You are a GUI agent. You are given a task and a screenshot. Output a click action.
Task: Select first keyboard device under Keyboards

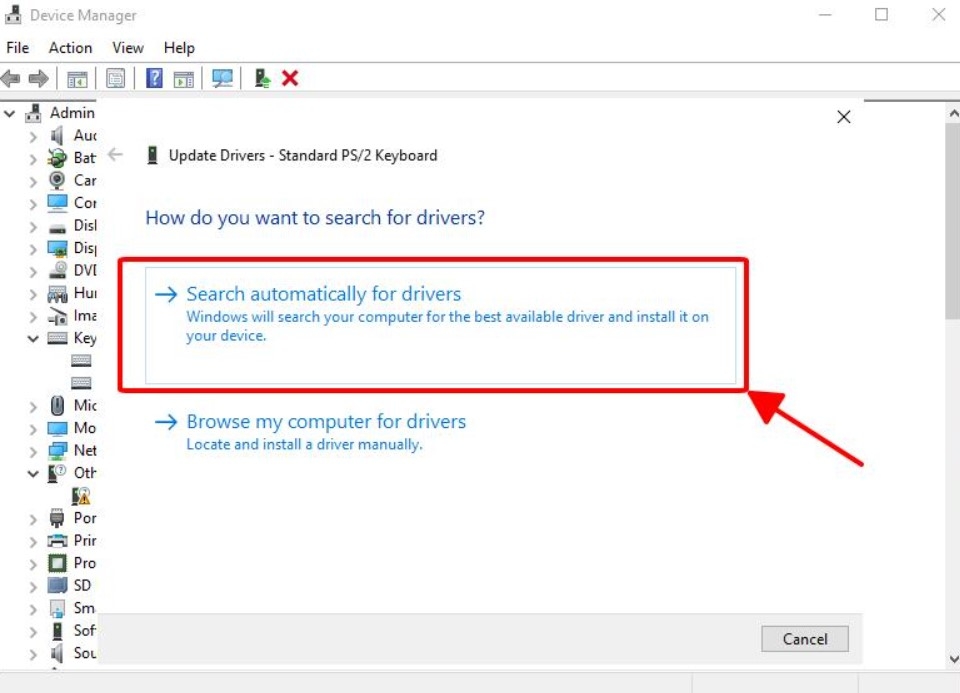(x=81, y=360)
